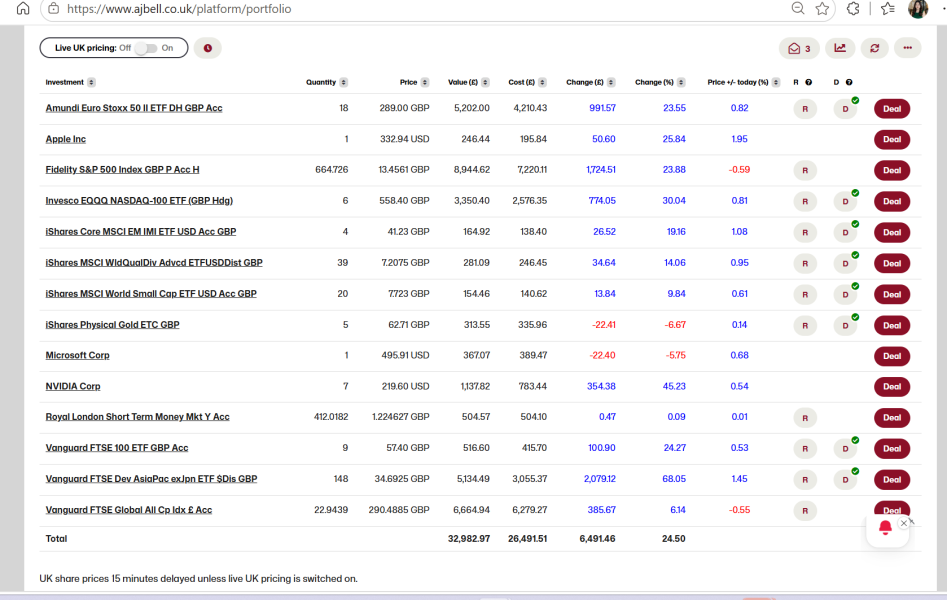Click D button for iShares Core MSCI EM row
The width and height of the screenshot is (947, 600).
846,233
